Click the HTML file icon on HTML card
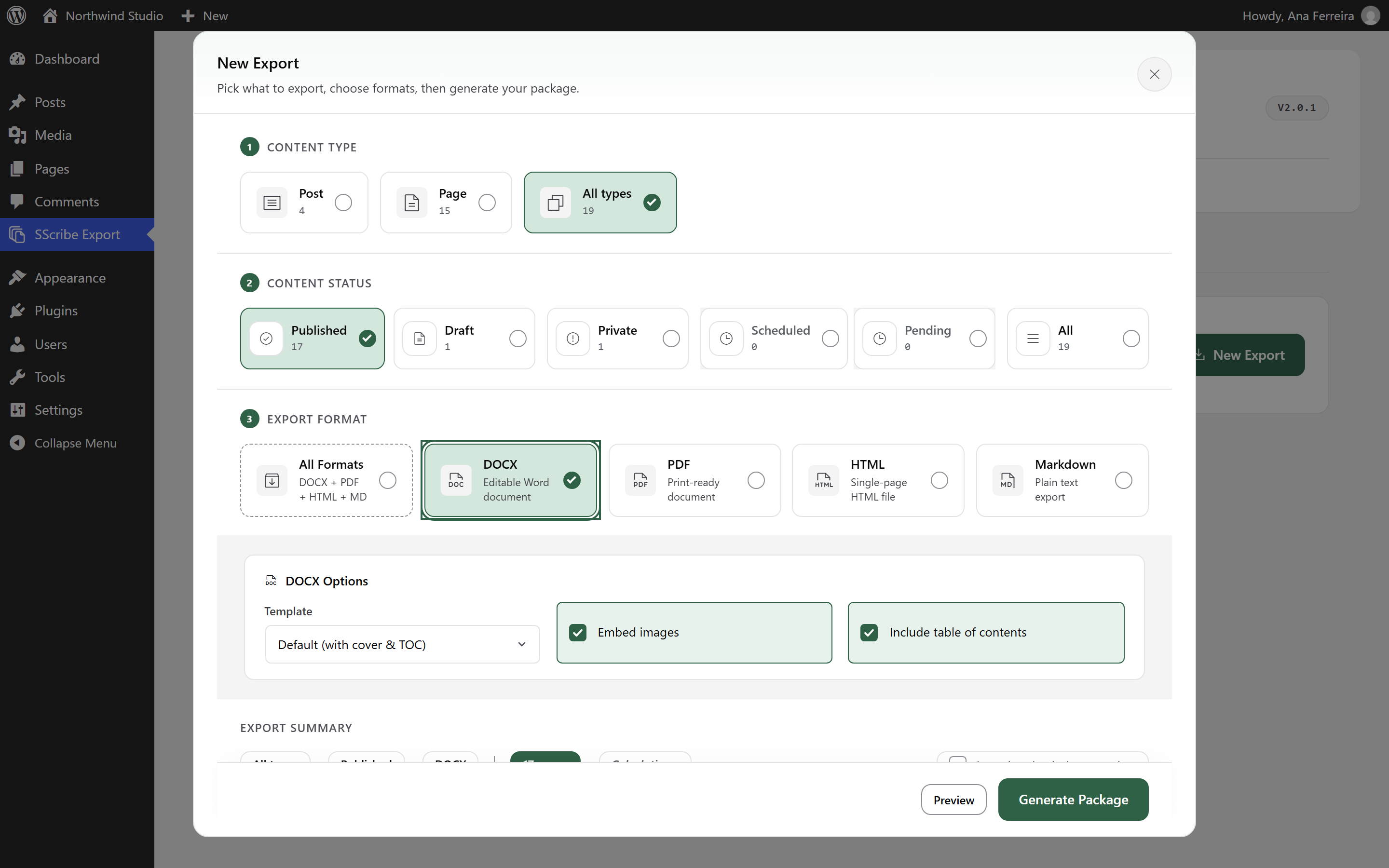The image size is (1389, 868). point(824,480)
